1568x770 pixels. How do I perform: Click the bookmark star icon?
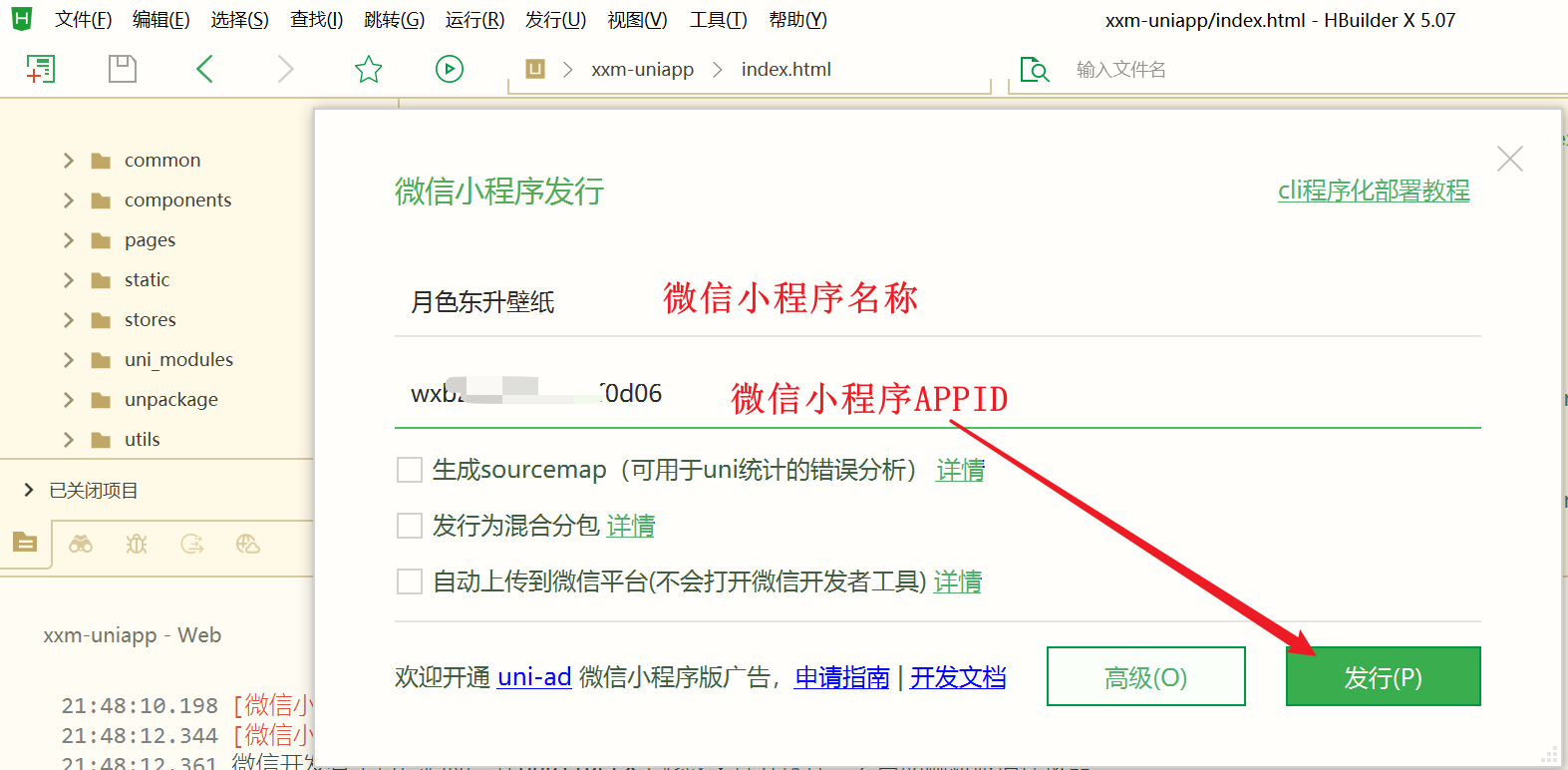(x=369, y=69)
